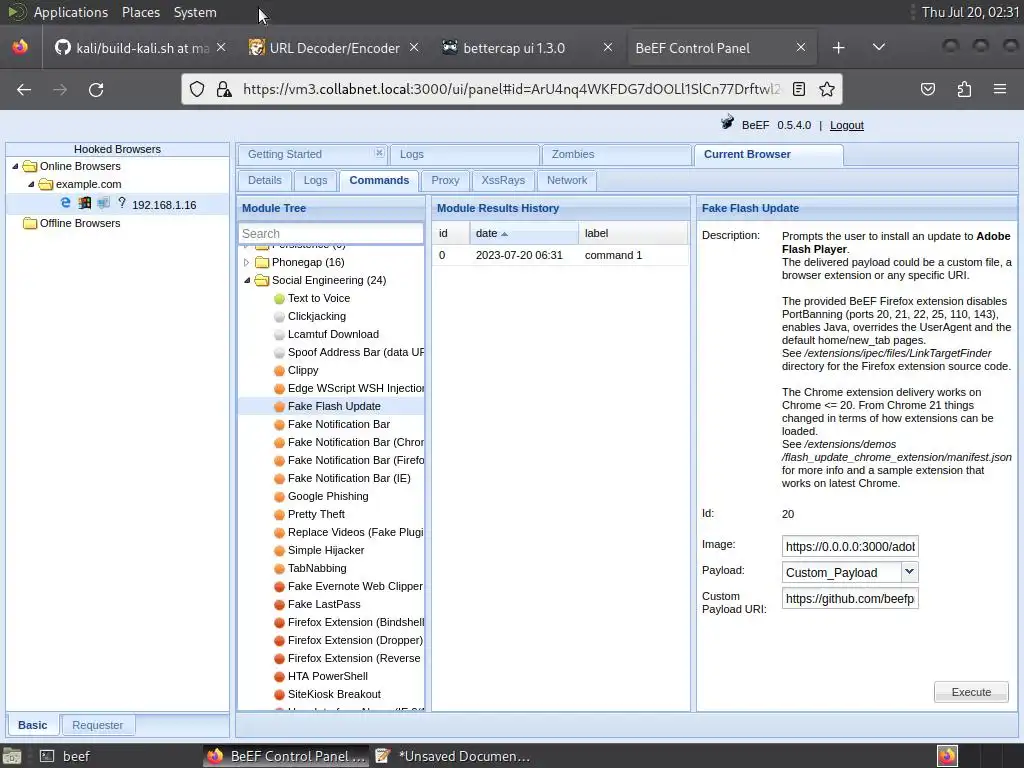
Task: Open the Payload dropdown arrow
Action: (909, 572)
